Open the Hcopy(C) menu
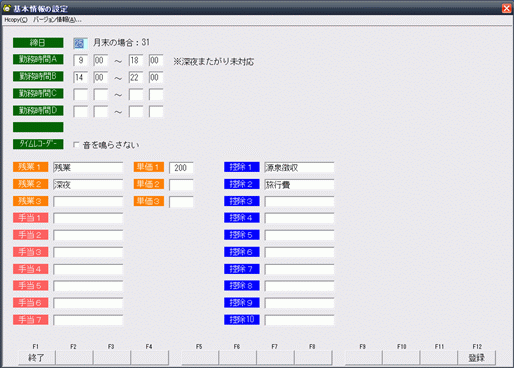 pyautogui.click(x=16, y=20)
